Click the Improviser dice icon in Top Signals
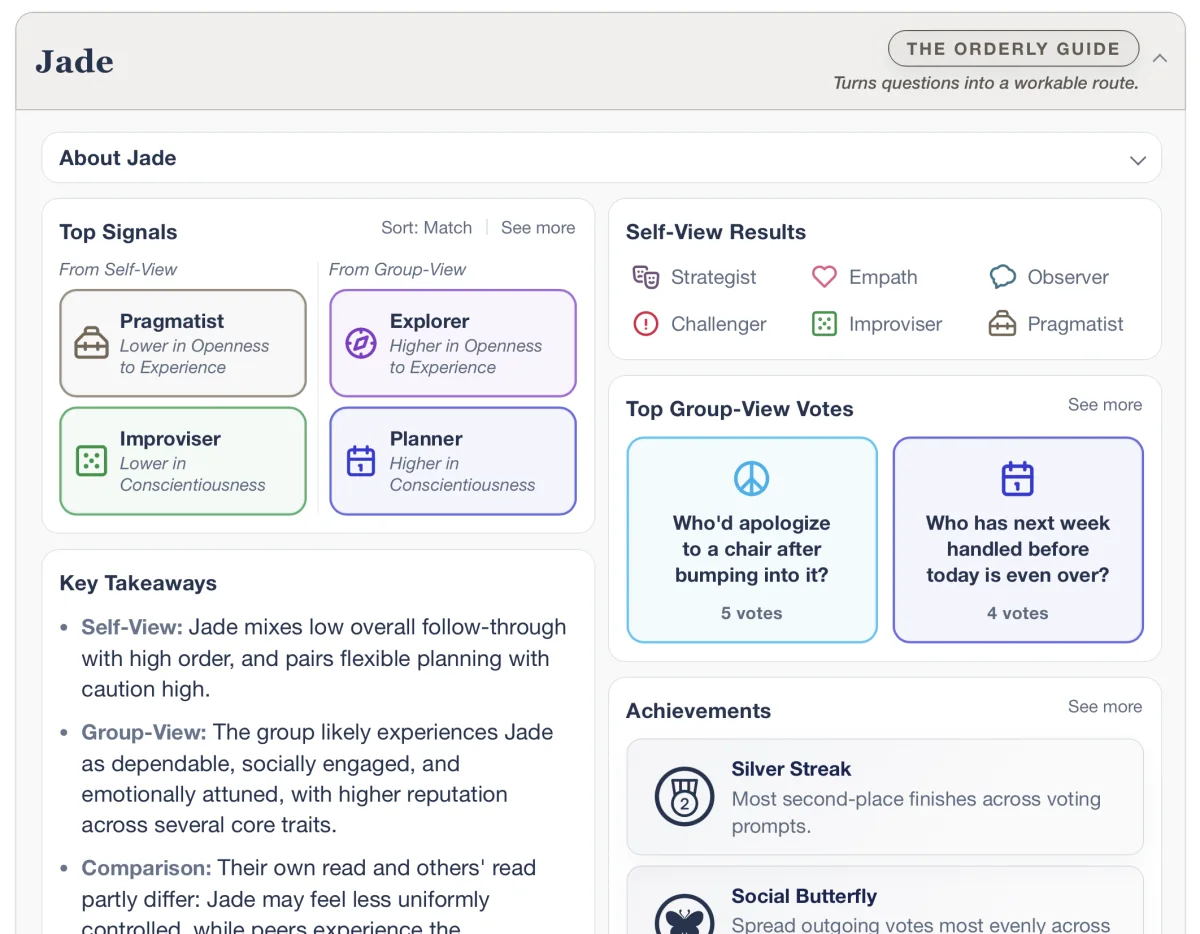The height and width of the screenshot is (934, 1200). [x=91, y=461]
